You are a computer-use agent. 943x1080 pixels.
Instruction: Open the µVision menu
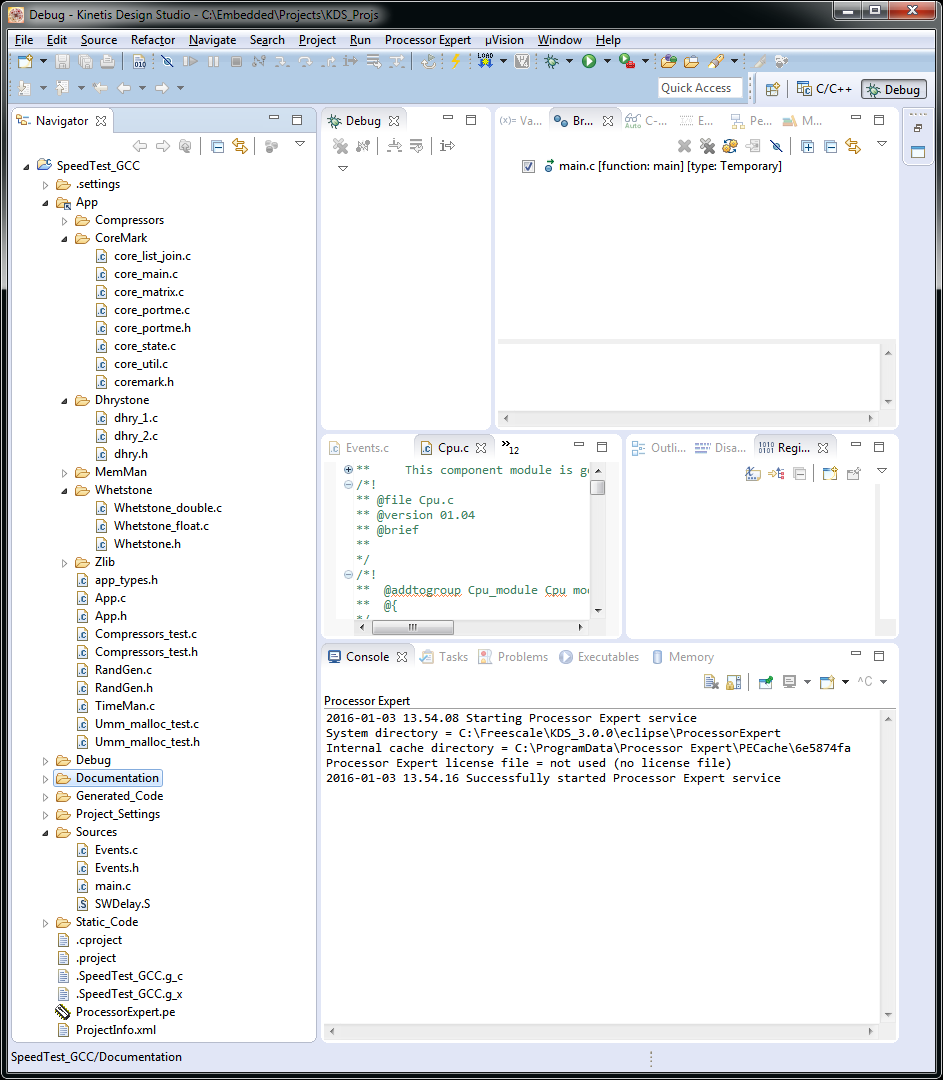pos(504,40)
